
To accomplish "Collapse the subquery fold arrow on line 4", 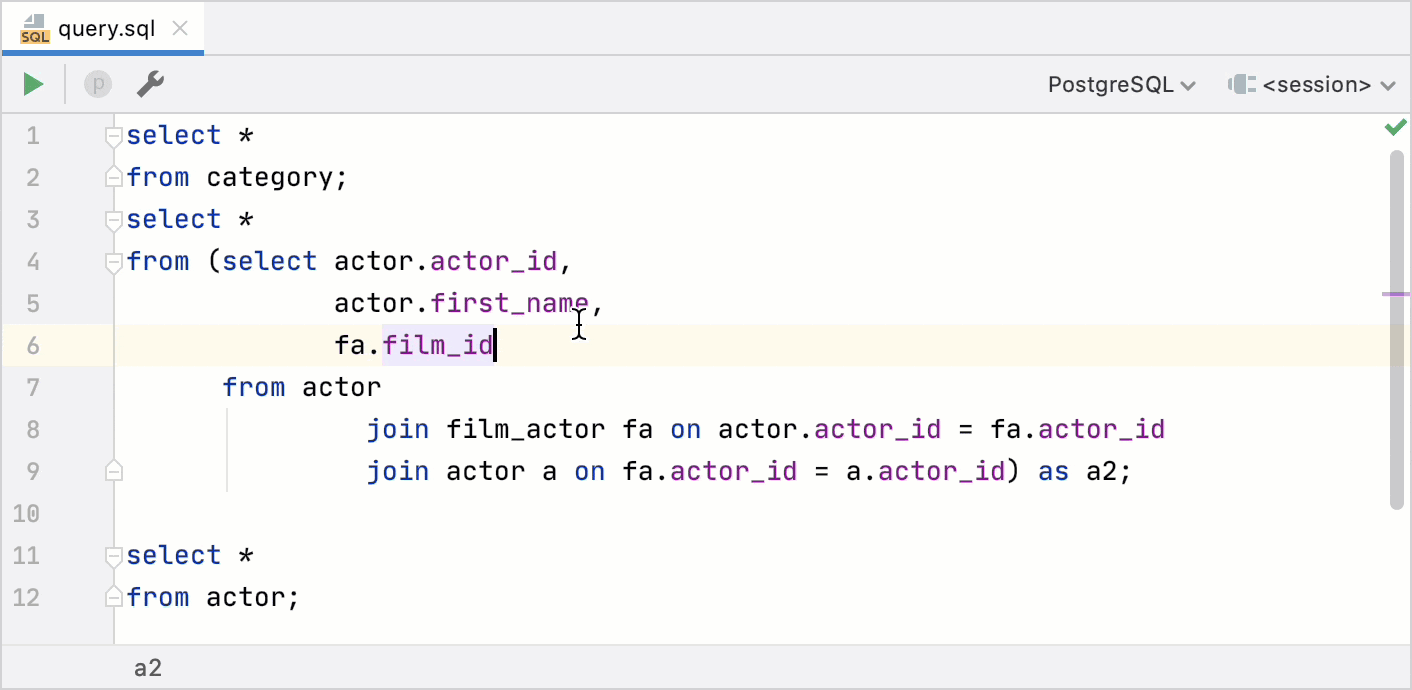I will (113, 261).
